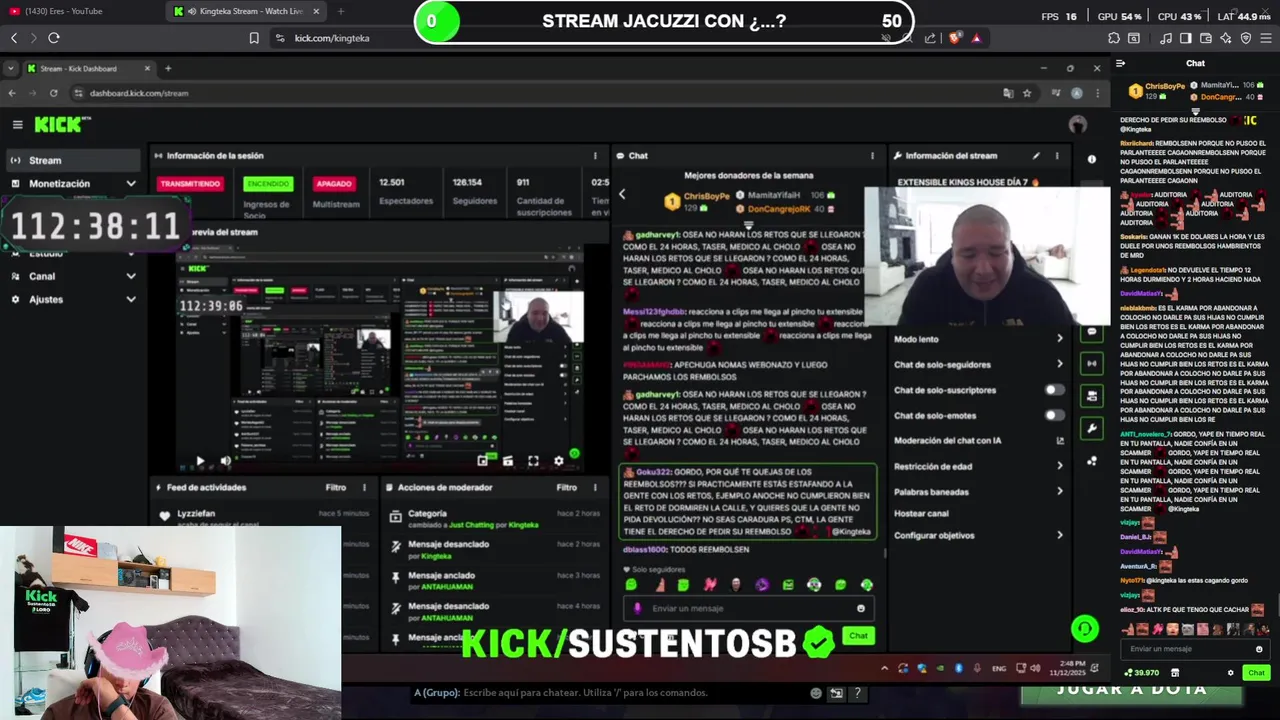The height and width of the screenshot is (720, 1280).
Task: Click the green Chat button in outer chat
Action: (x=1256, y=673)
